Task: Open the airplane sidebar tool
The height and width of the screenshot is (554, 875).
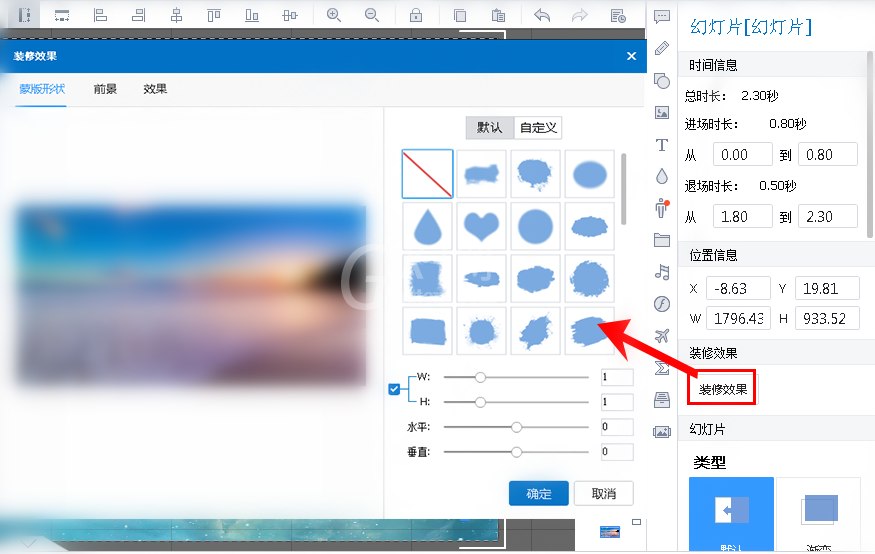Action: pos(662,336)
